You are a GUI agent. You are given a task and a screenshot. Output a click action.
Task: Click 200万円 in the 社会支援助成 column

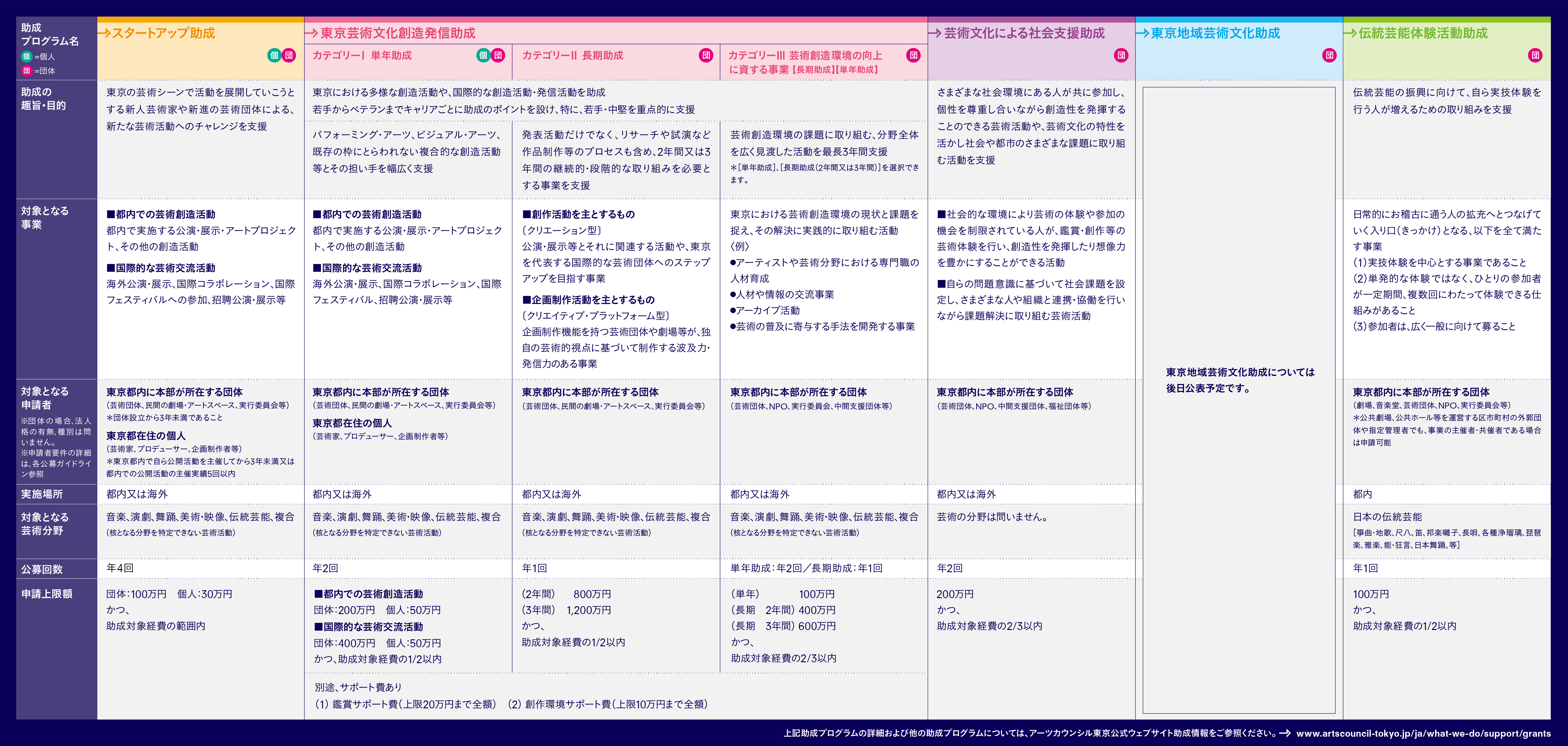pos(955,594)
